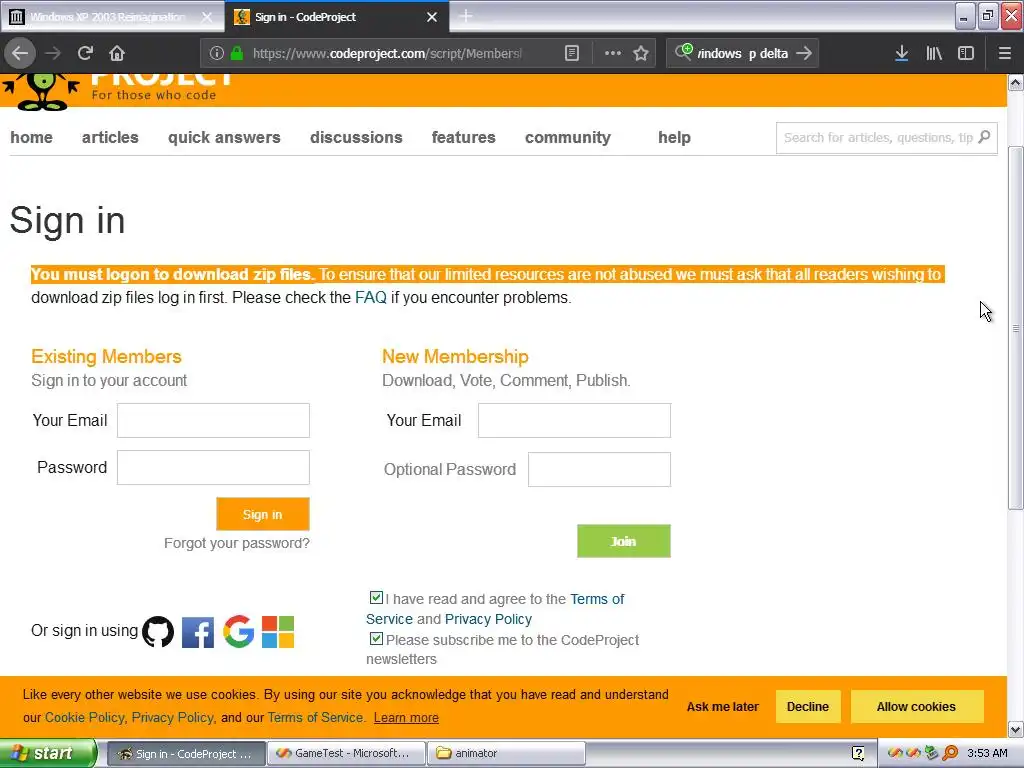Sign in using Microsoft icon
The width and height of the screenshot is (1024, 768).
pyautogui.click(x=278, y=632)
